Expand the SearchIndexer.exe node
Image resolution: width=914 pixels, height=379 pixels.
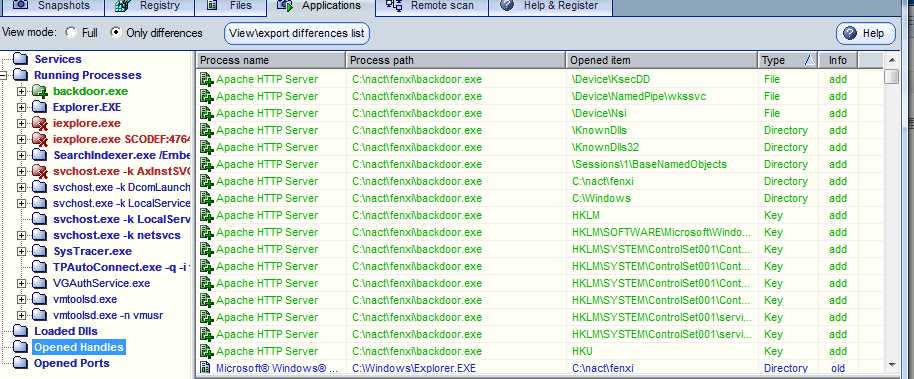tap(22, 155)
